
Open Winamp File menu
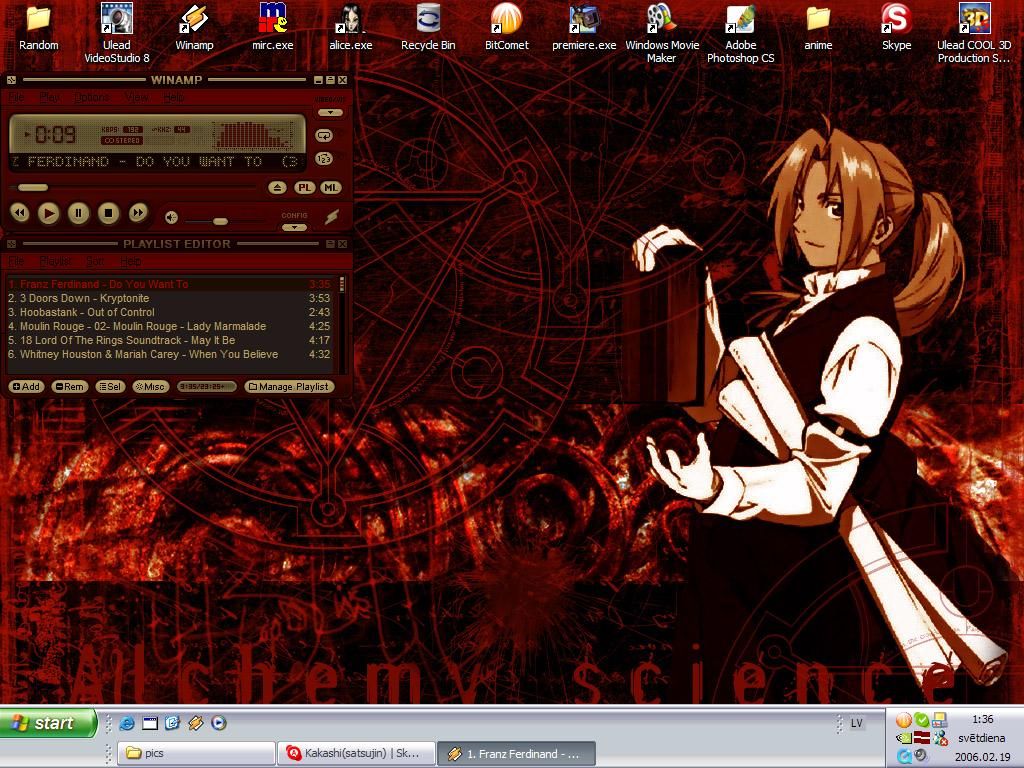(18, 97)
